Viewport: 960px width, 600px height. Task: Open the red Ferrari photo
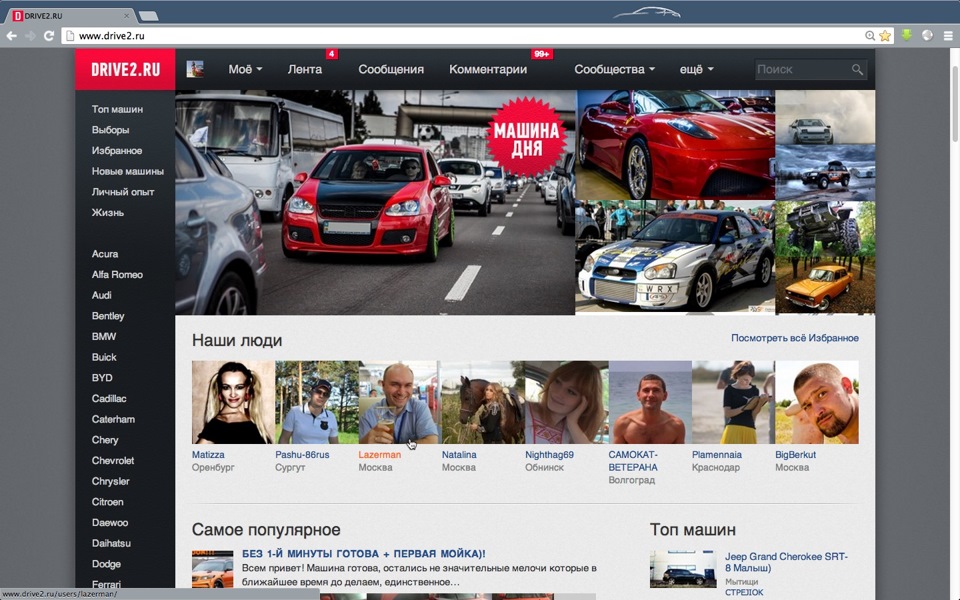tap(675, 145)
